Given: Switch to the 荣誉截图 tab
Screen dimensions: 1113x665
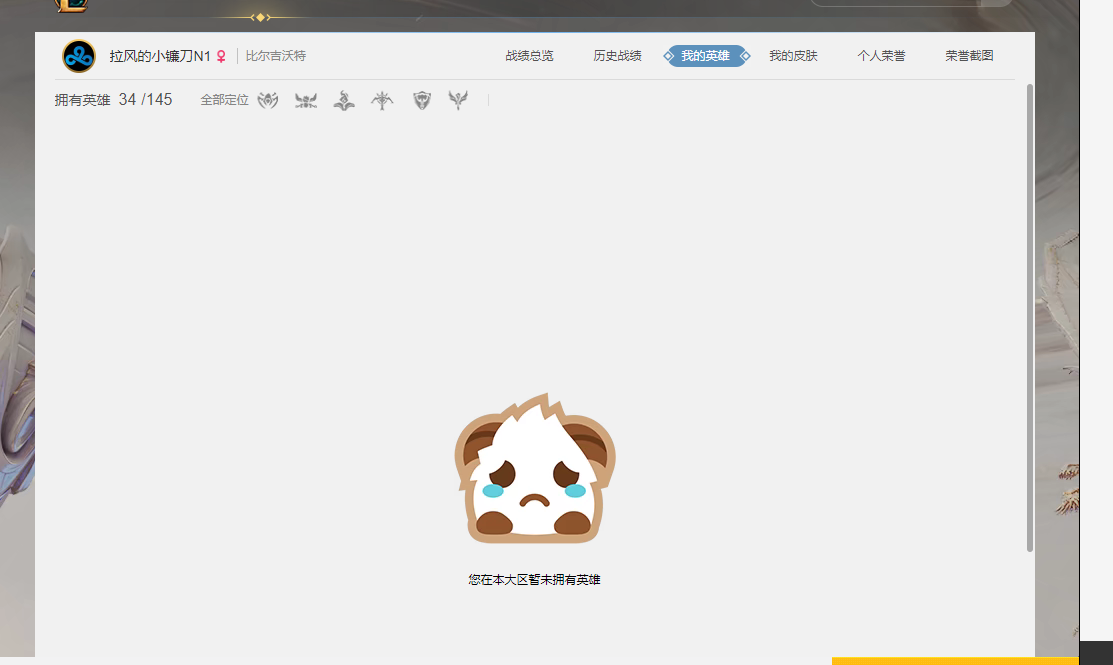Looking at the screenshot, I should tap(970, 56).
